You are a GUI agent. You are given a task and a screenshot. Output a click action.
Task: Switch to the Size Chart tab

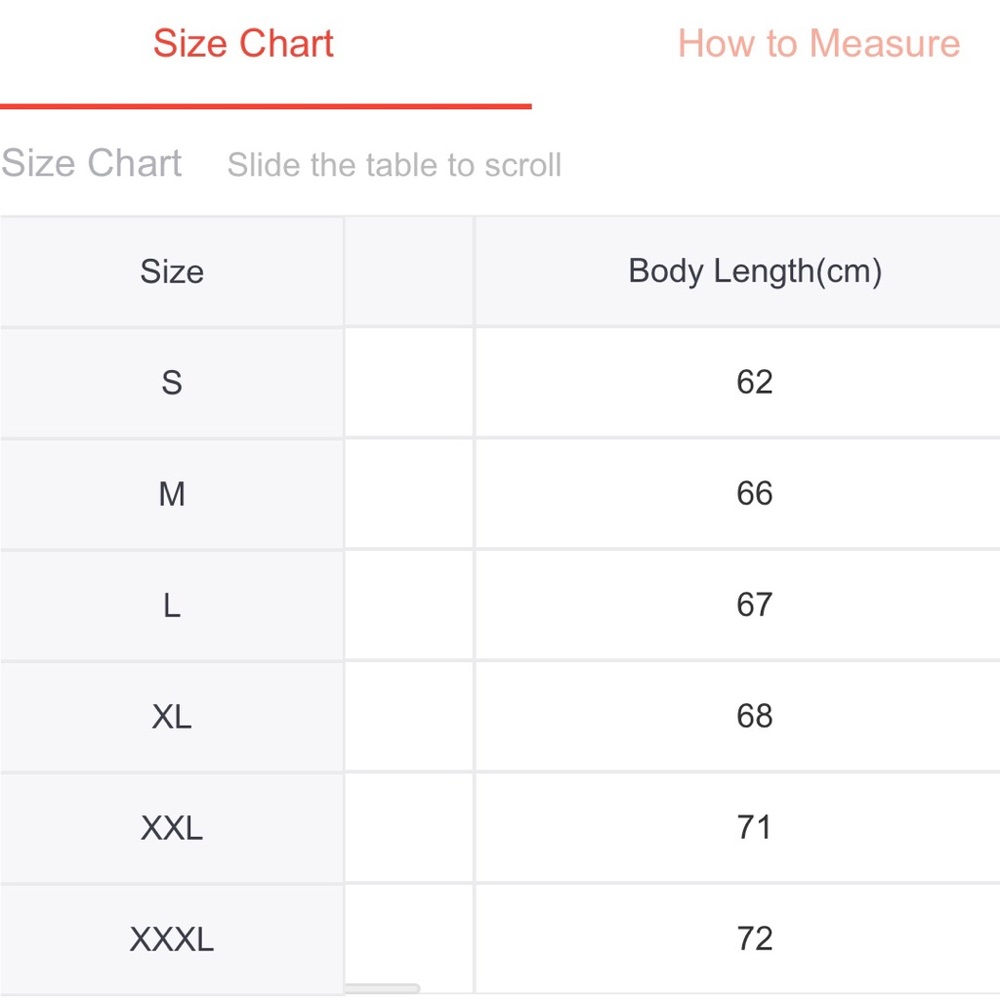pyautogui.click(x=243, y=43)
